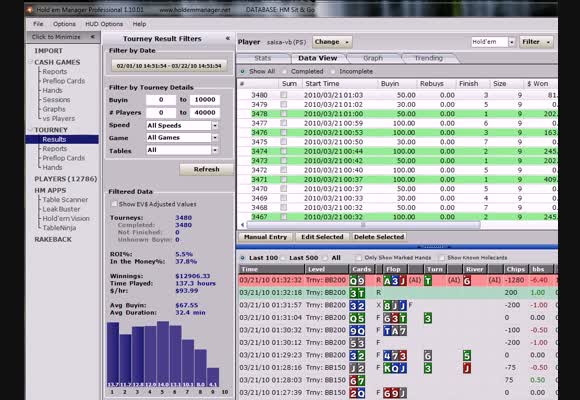Open the Help menu
Viewport: 580px width, 400px height.
139,24
